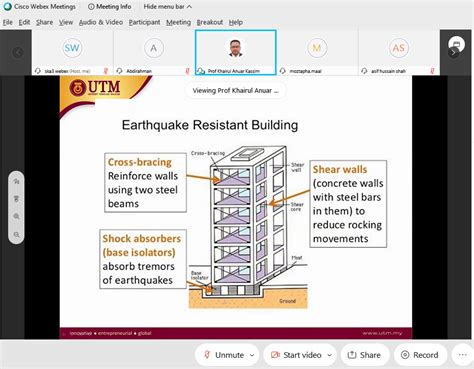Zoom in on the shared content
Screen dimensions: 474x369
(16, 217)
